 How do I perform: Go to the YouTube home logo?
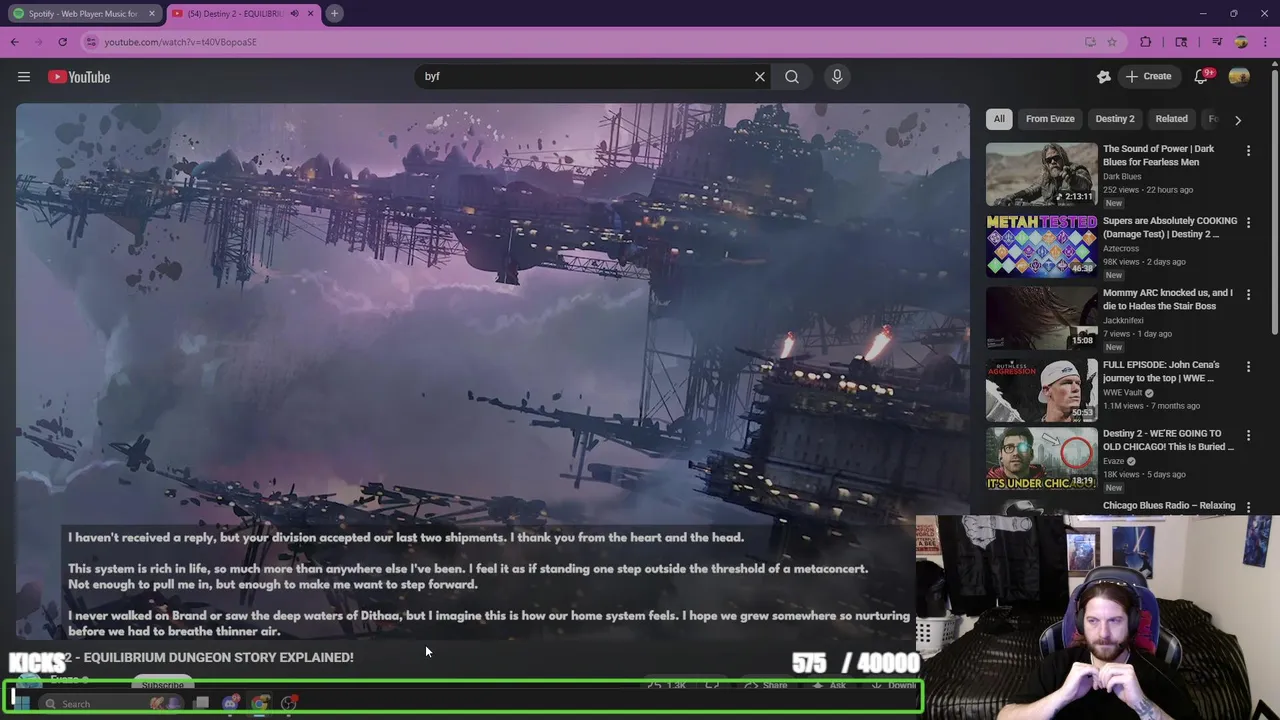point(79,77)
